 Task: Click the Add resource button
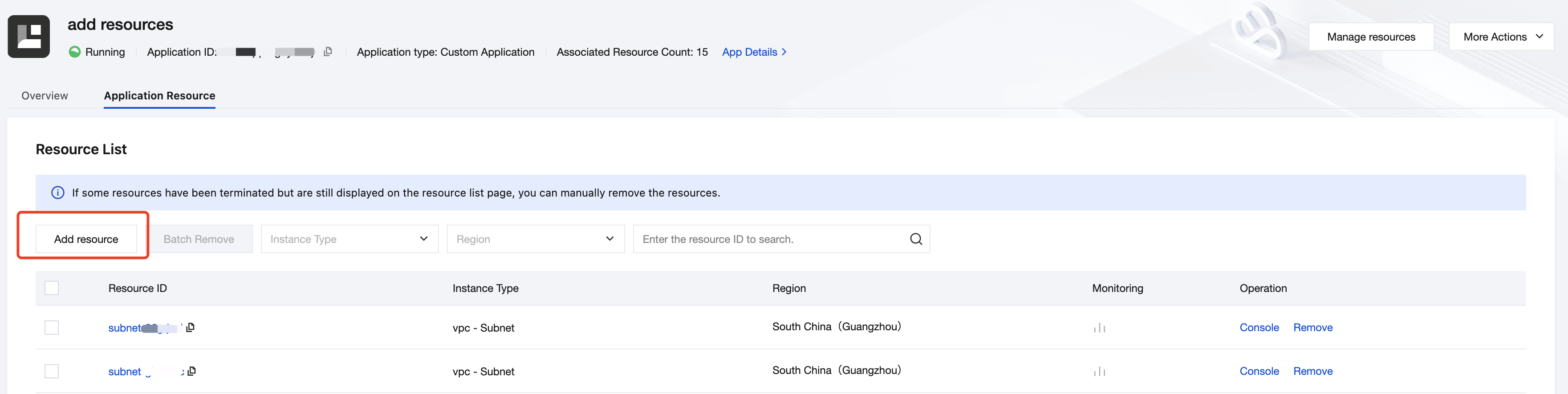coord(86,239)
